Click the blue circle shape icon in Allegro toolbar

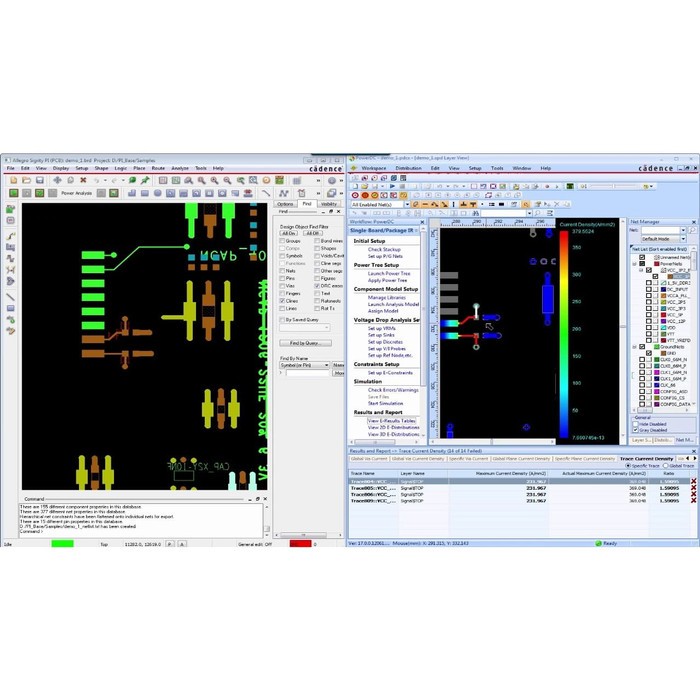pyautogui.click(x=158, y=193)
